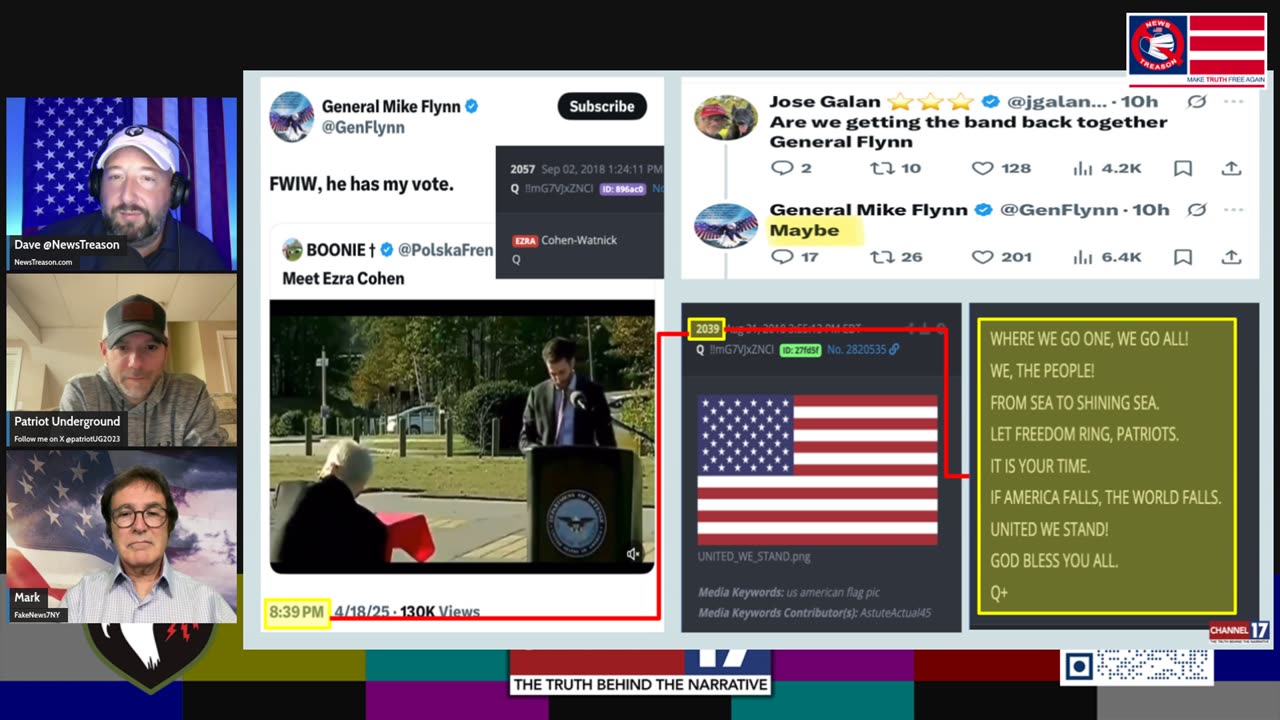The height and width of the screenshot is (720, 1280).
Task: Open the @PolskaFren handle link
Action: click(446, 250)
